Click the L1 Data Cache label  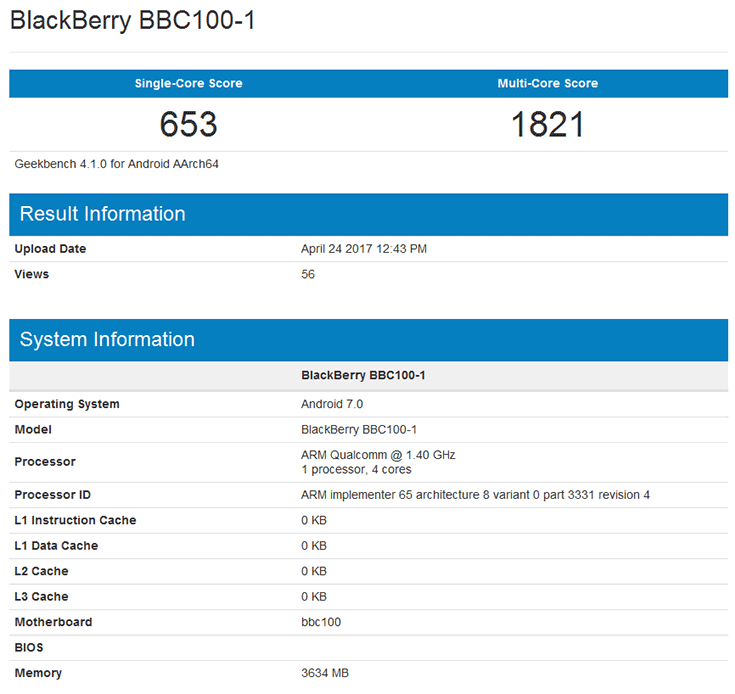click(56, 546)
